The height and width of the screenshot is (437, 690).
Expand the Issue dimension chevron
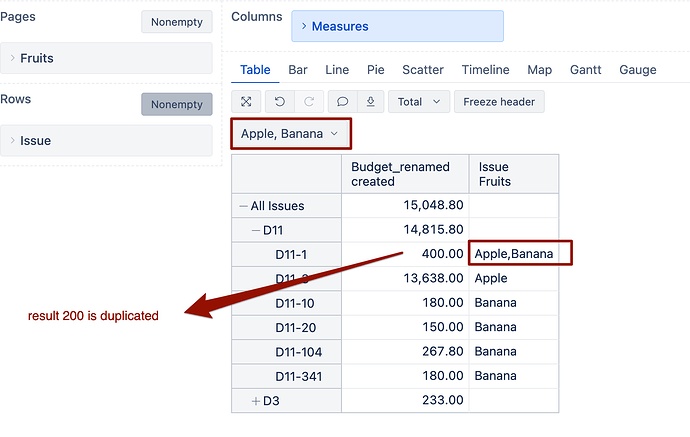(12, 140)
